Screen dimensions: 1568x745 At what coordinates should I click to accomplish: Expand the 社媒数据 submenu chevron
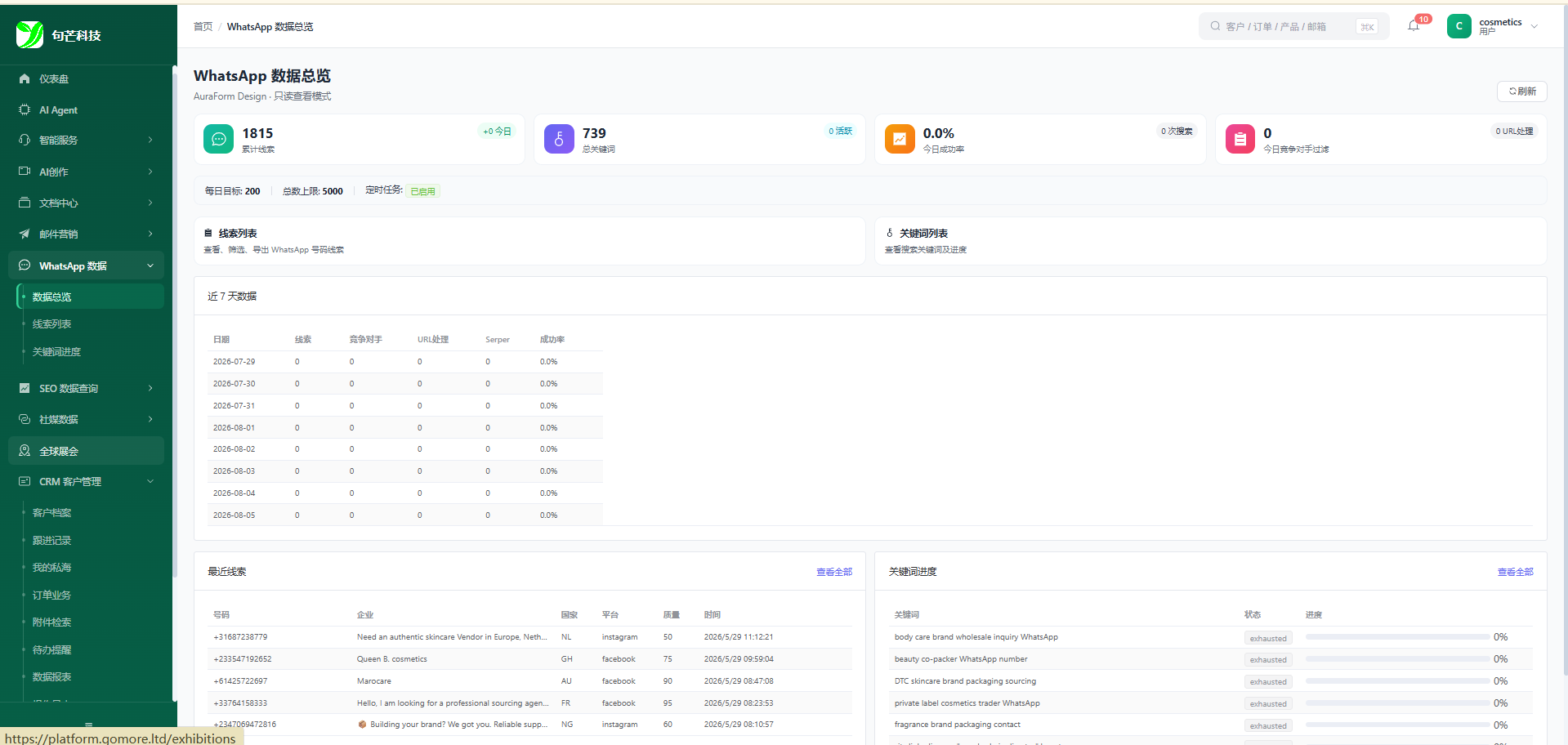pos(150,419)
